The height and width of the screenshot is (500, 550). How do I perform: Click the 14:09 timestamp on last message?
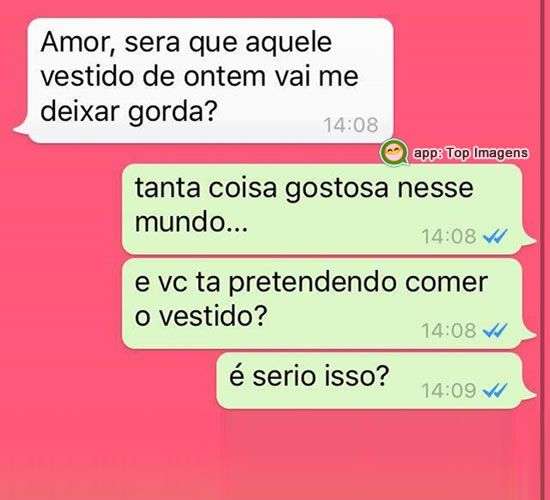(x=449, y=391)
